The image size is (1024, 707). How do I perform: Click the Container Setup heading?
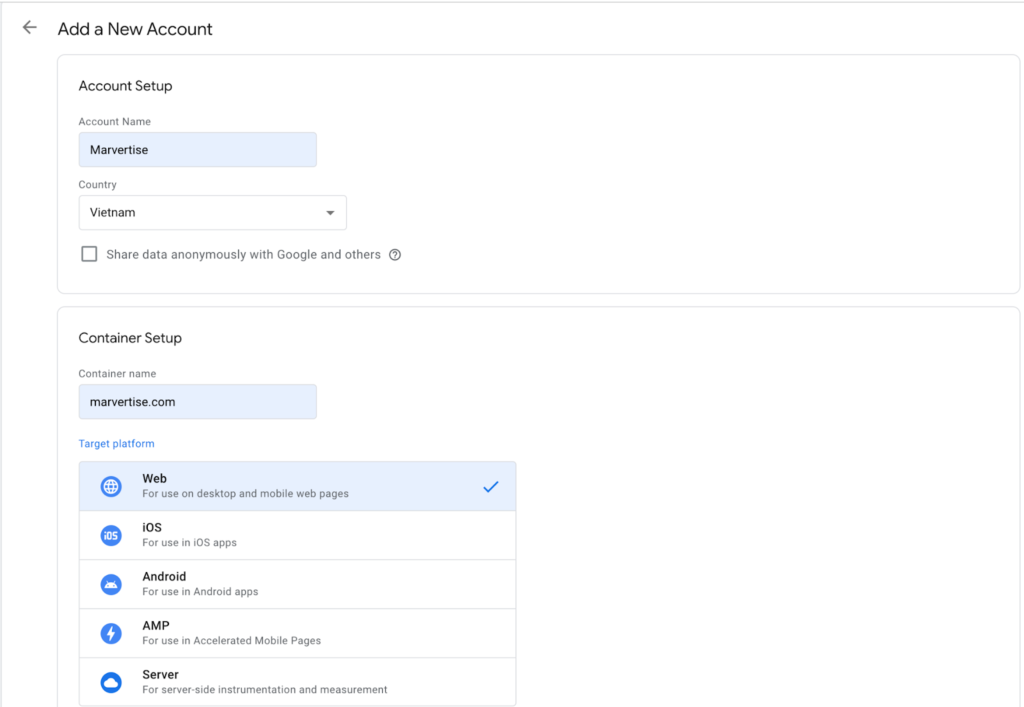[130, 338]
